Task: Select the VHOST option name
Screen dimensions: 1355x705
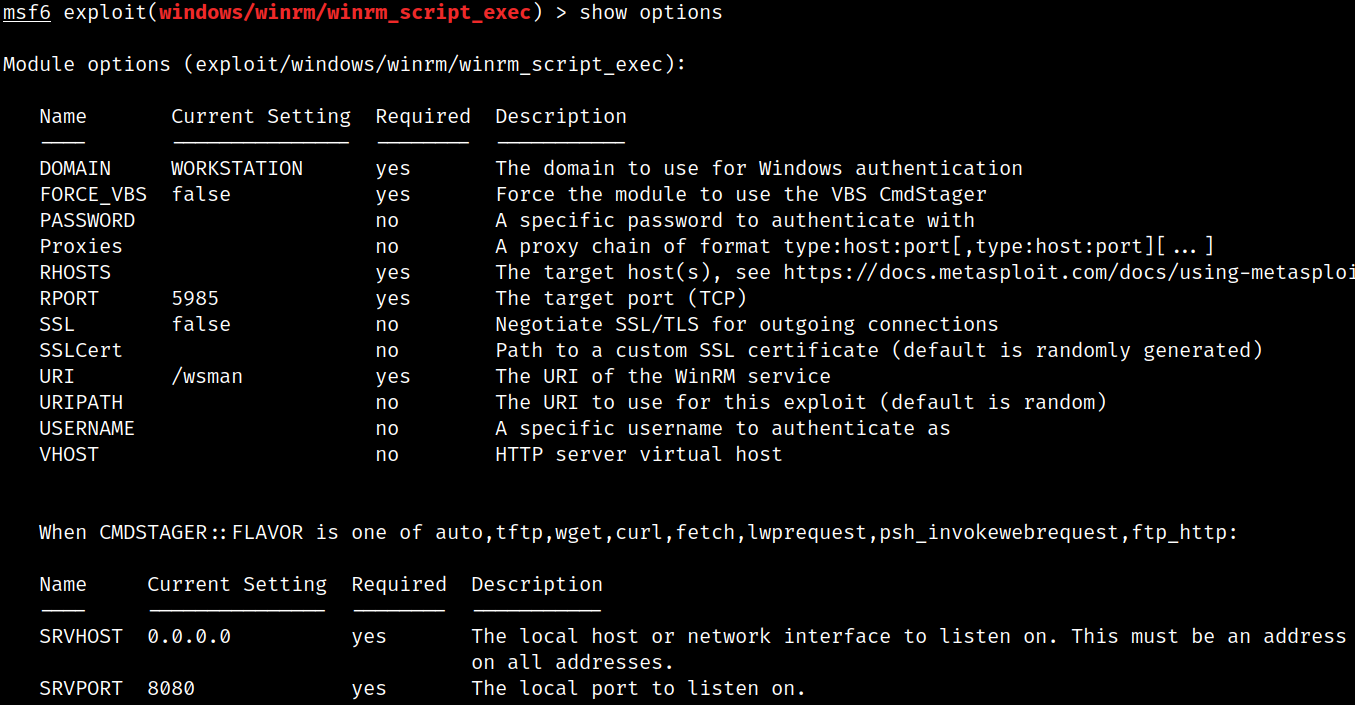Action: coord(69,454)
